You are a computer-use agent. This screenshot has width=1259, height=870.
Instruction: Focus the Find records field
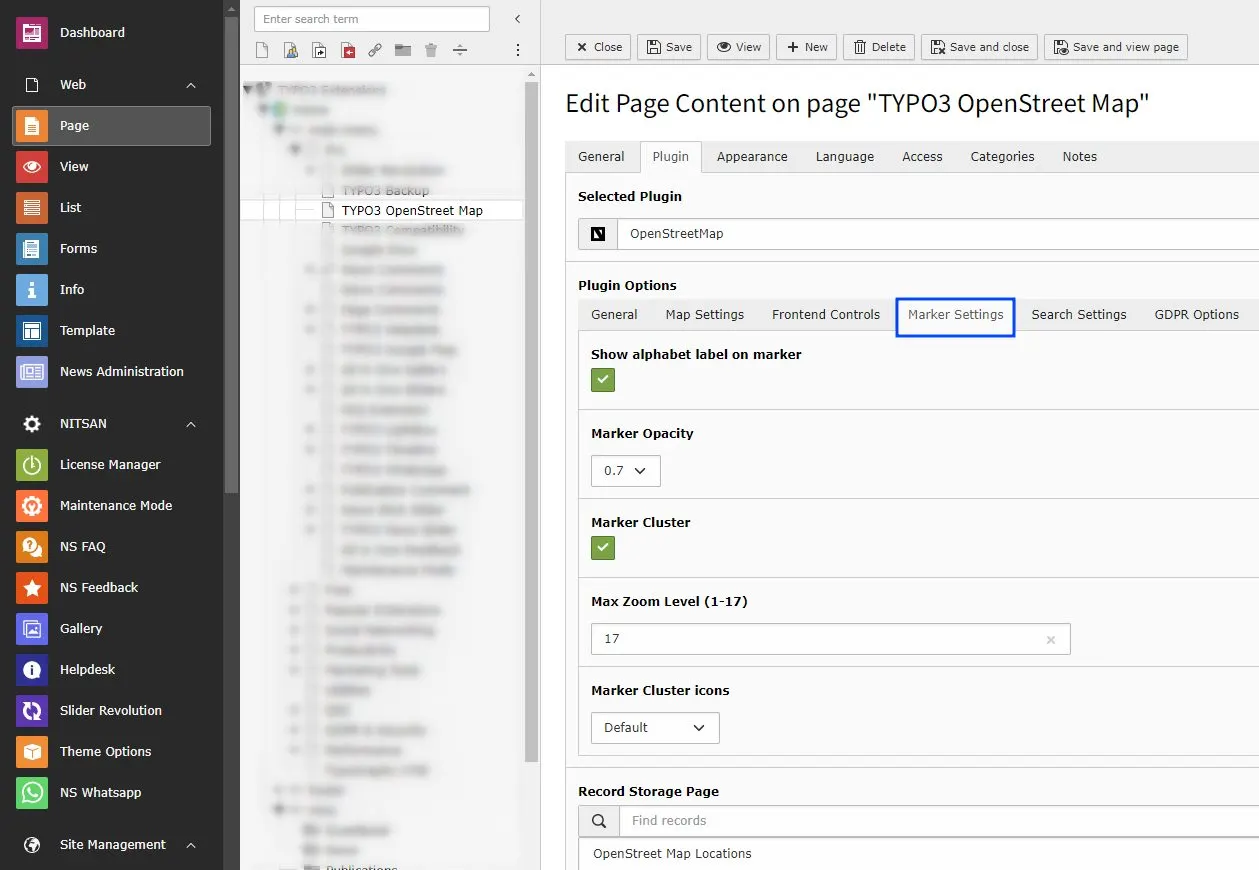click(939, 821)
